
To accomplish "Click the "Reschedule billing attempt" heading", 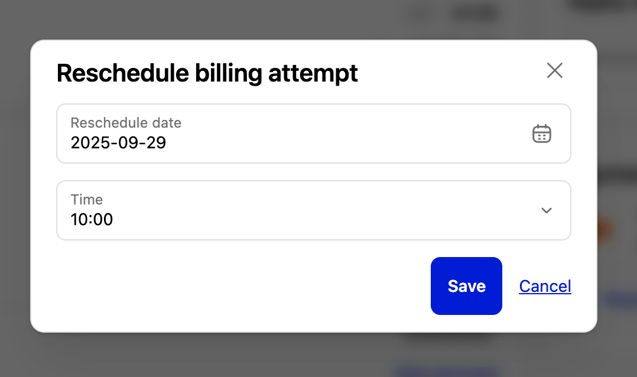I will point(207,74).
